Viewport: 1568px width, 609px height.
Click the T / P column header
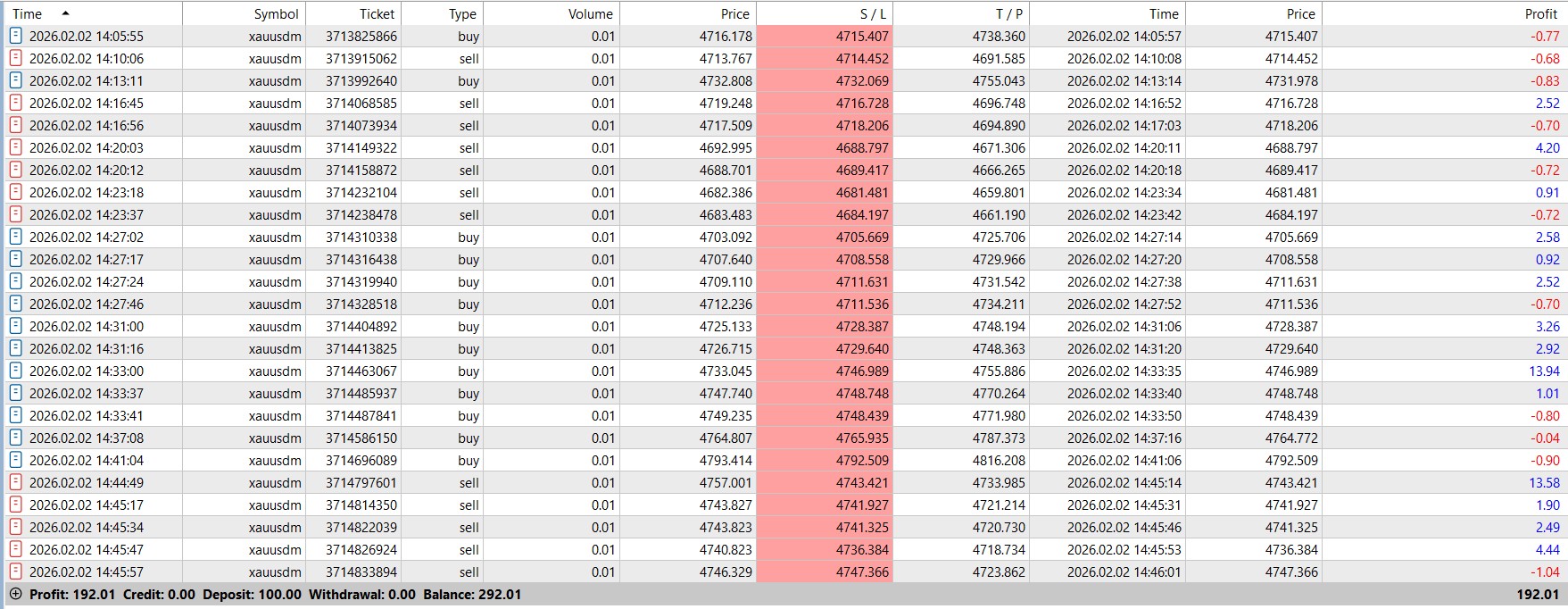1009,13
